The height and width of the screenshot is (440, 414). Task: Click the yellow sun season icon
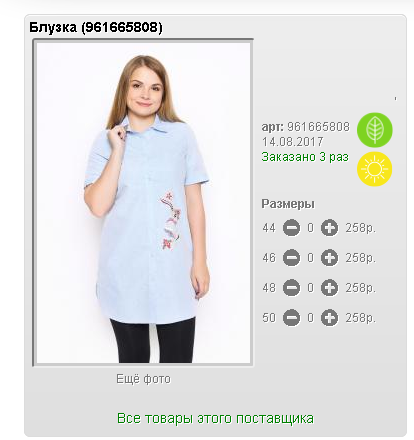(375, 169)
